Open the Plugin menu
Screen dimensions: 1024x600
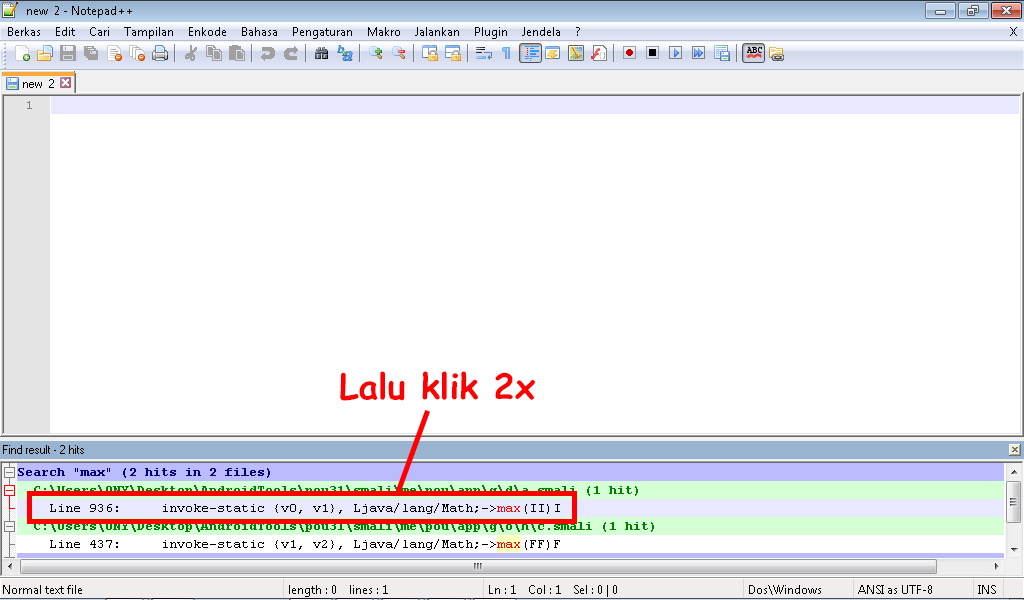[490, 32]
